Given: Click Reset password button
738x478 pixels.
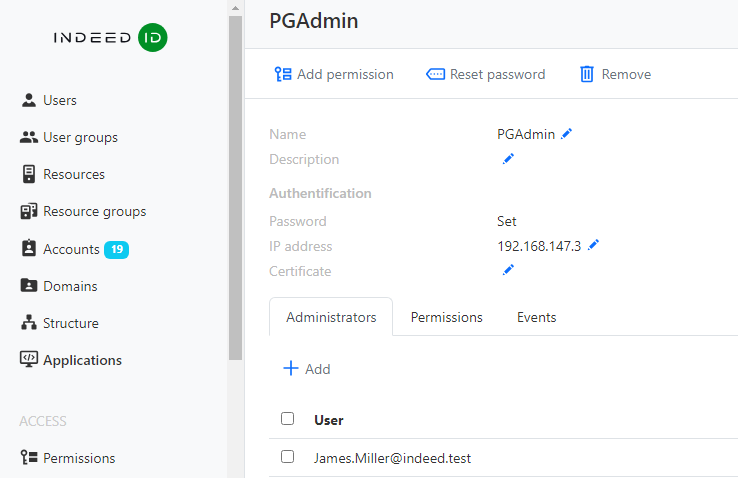Looking at the screenshot, I should (x=486, y=74).
